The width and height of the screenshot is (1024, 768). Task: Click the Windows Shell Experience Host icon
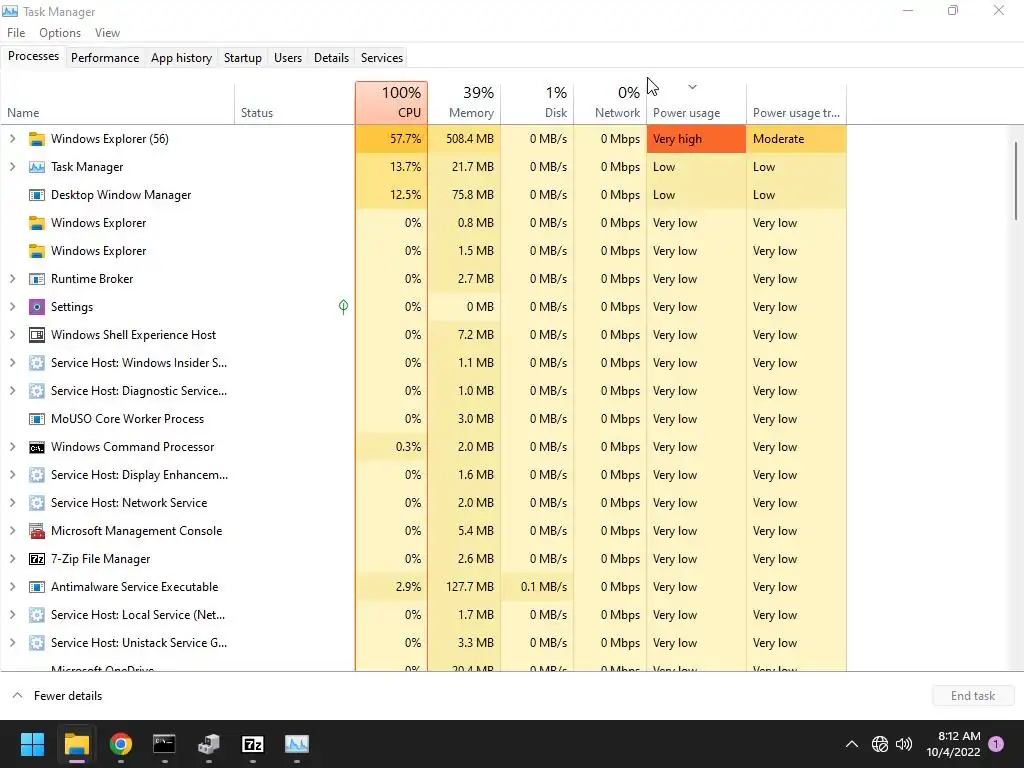[37, 335]
